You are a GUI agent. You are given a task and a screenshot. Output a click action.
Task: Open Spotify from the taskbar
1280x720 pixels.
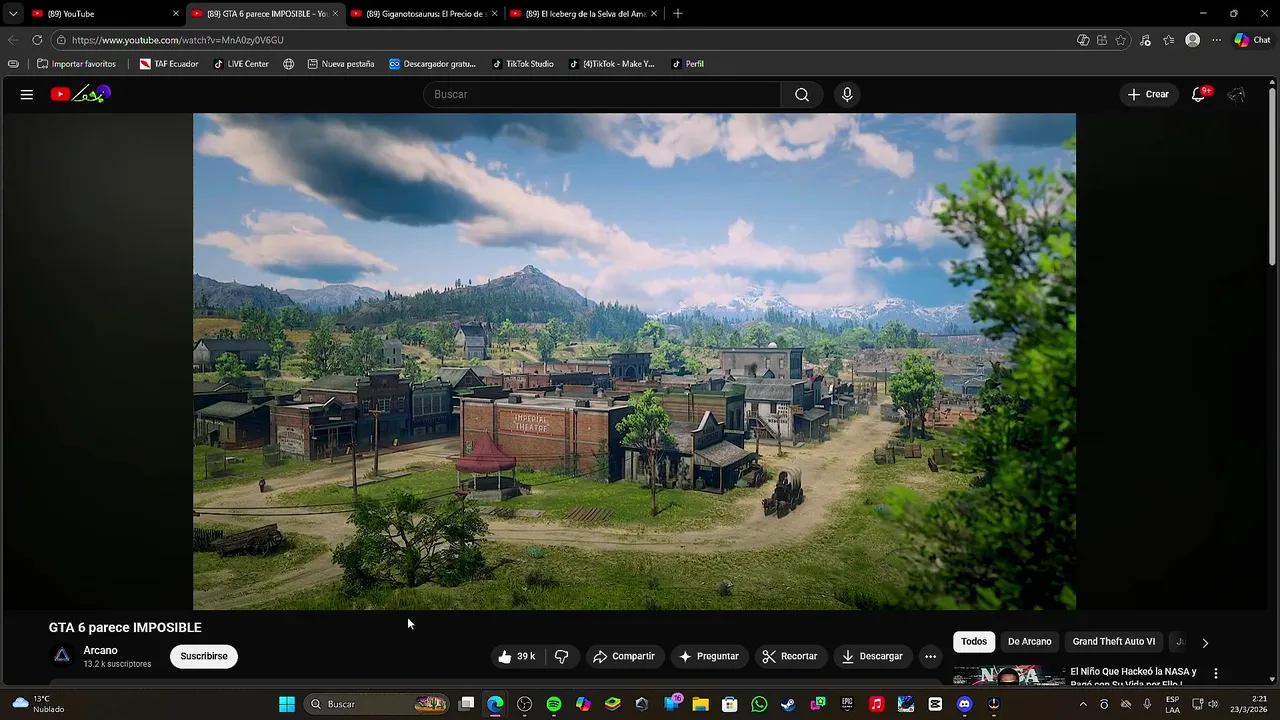point(554,704)
